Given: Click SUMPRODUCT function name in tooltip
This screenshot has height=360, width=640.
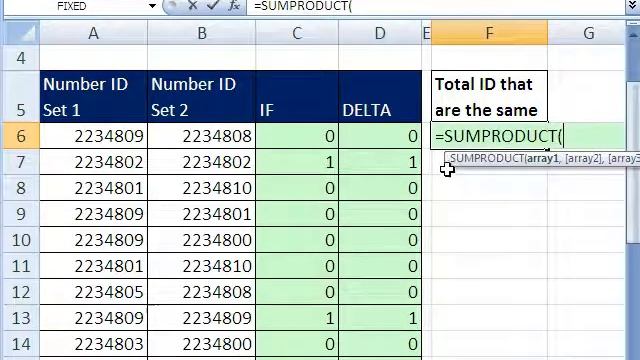Looking at the screenshot, I should 487,158.
